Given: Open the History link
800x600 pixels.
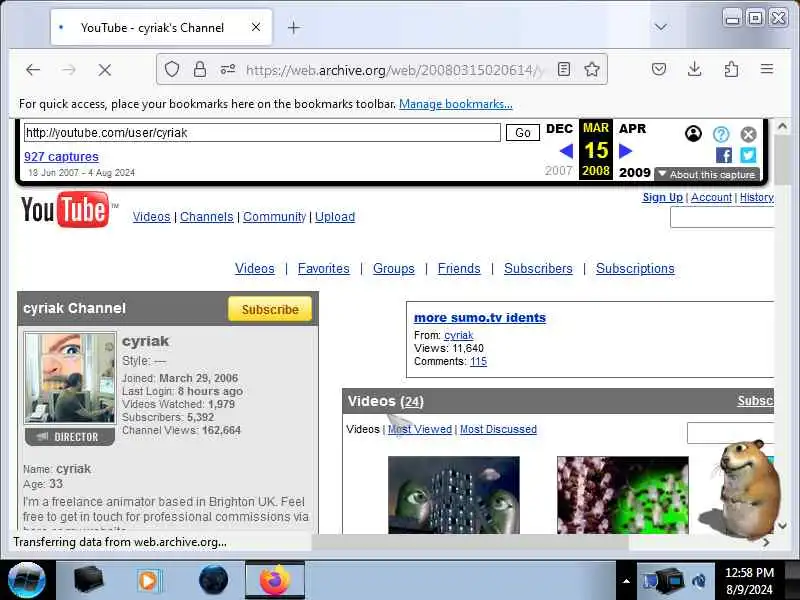Looking at the screenshot, I should 757,197.
